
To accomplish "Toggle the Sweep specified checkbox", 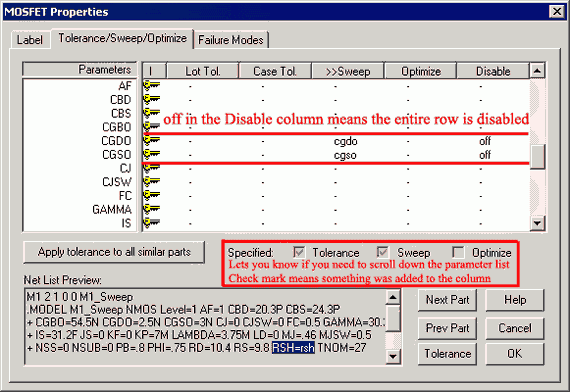I will (383, 252).
